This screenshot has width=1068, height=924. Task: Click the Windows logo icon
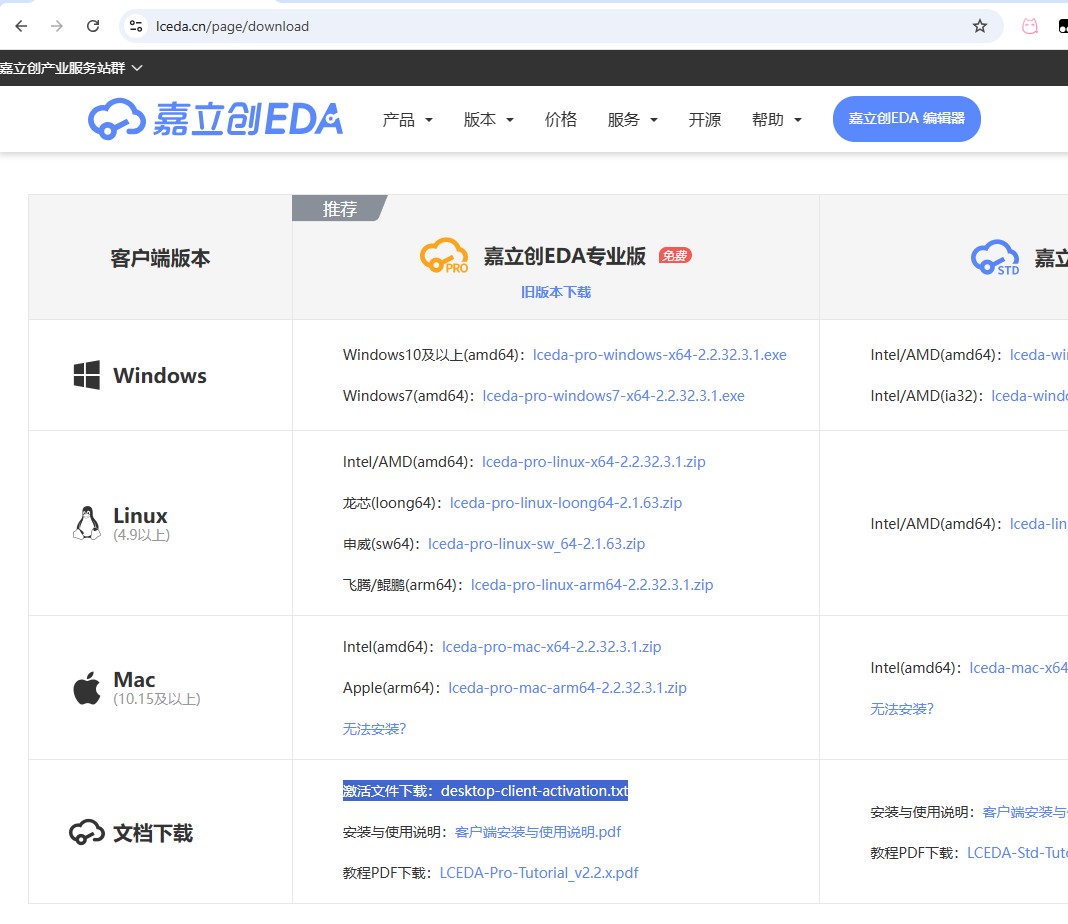[87, 375]
